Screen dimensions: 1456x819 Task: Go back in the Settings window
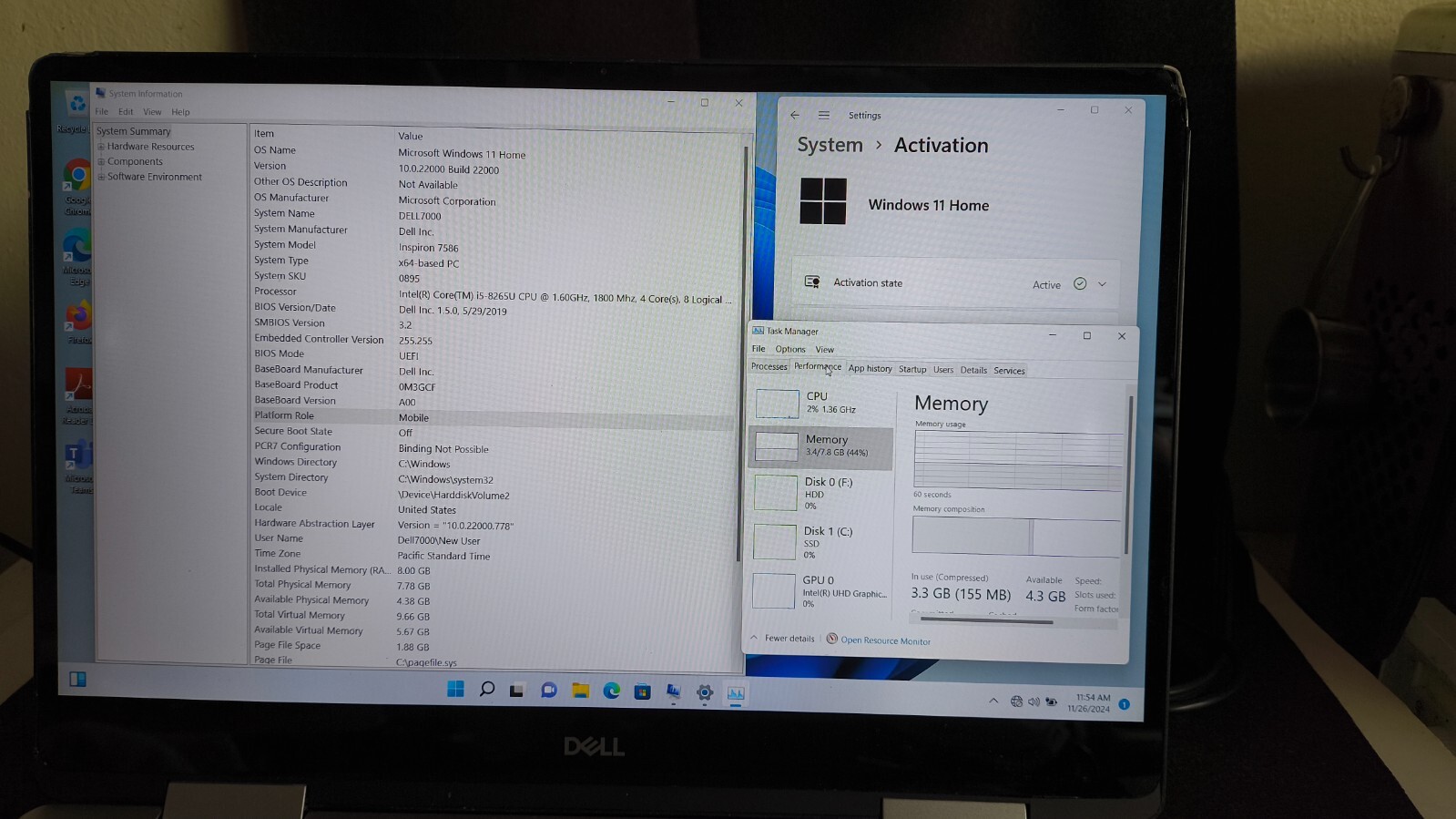pos(795,115)
